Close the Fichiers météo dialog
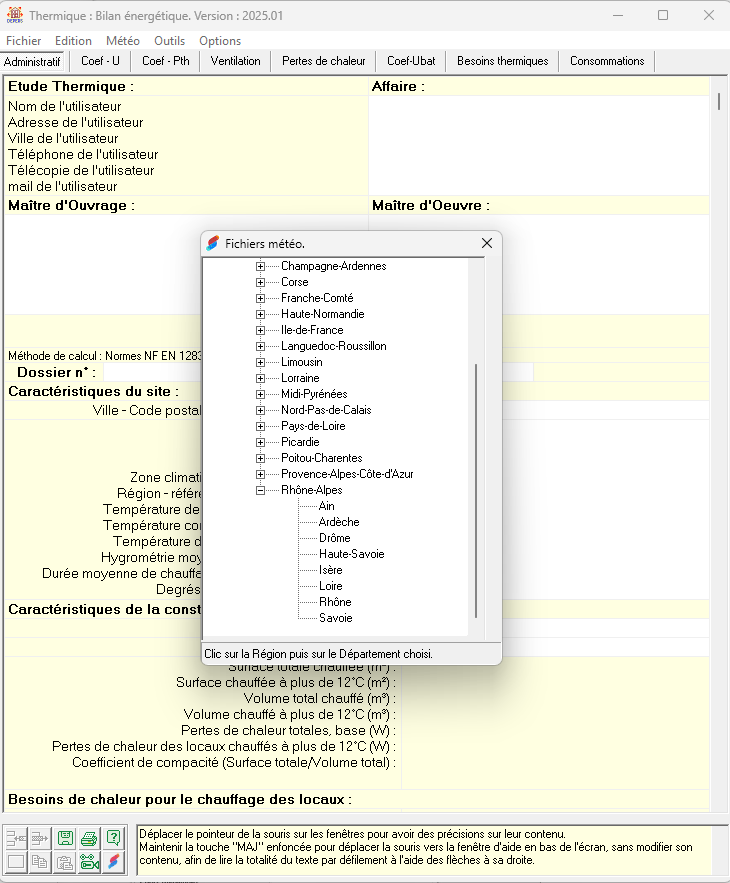This screenshot has height=883, width=730. point(487,243)
